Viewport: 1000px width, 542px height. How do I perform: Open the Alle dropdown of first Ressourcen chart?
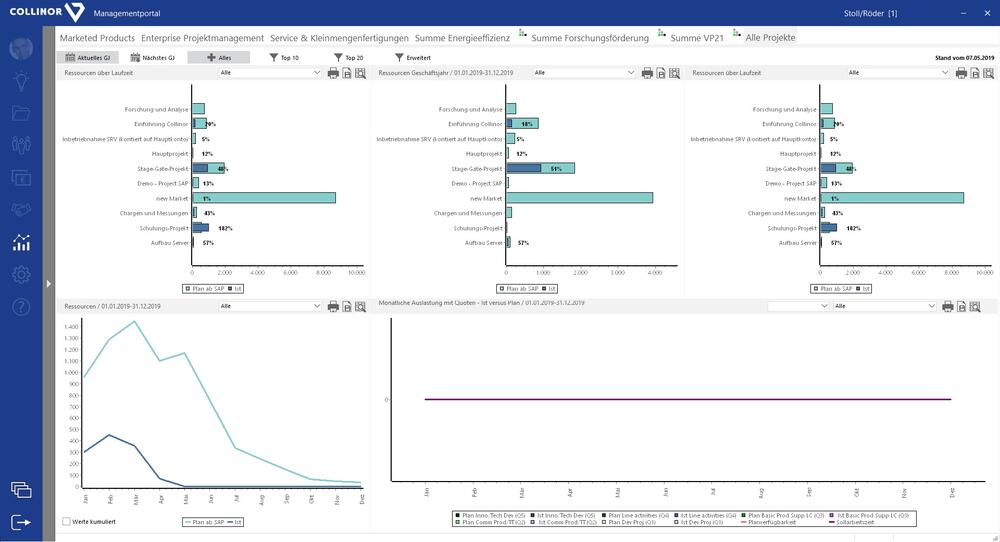click(270, 73)
